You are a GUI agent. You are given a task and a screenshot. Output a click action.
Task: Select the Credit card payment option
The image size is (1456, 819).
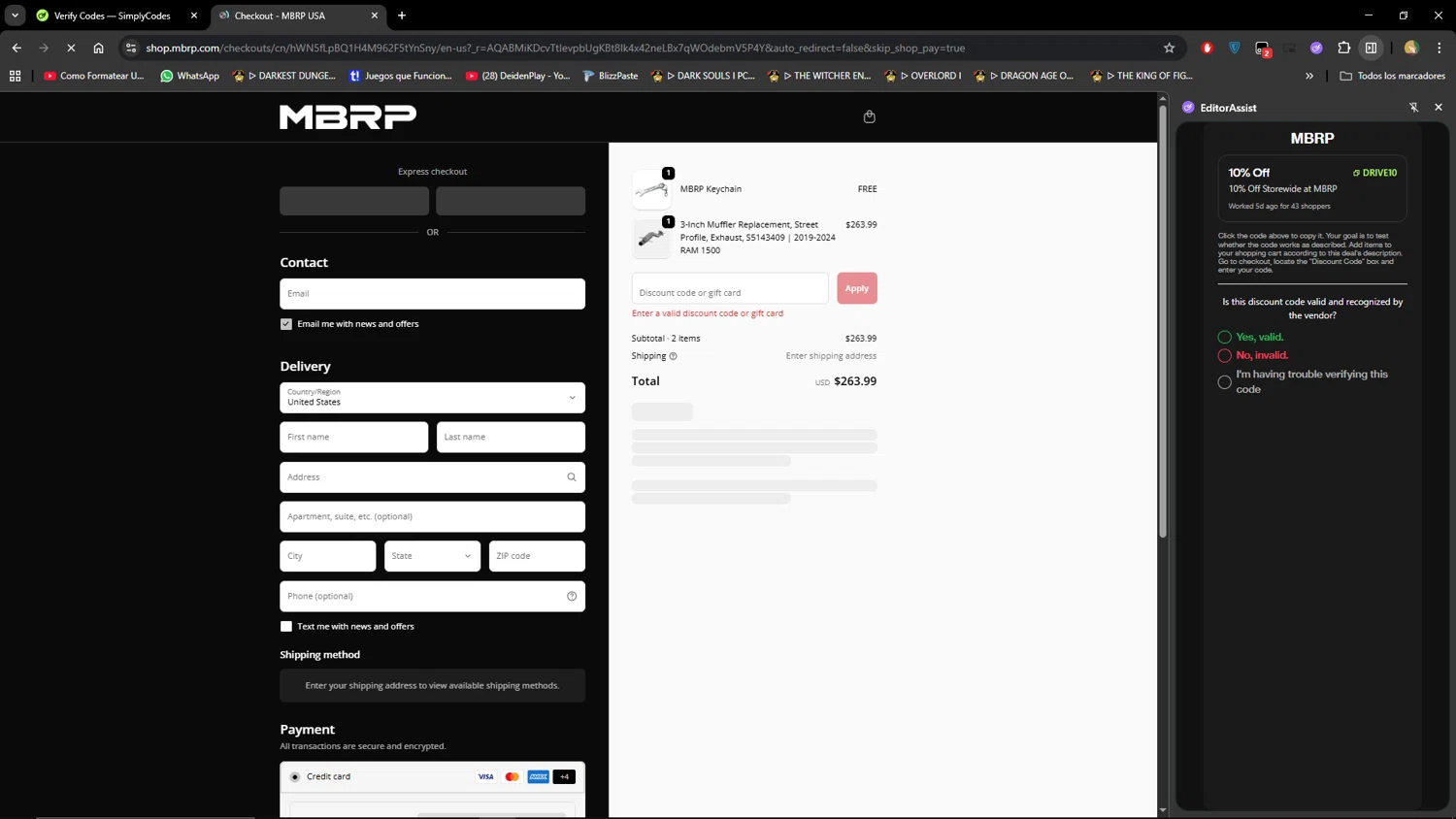(x=295, y=777)
